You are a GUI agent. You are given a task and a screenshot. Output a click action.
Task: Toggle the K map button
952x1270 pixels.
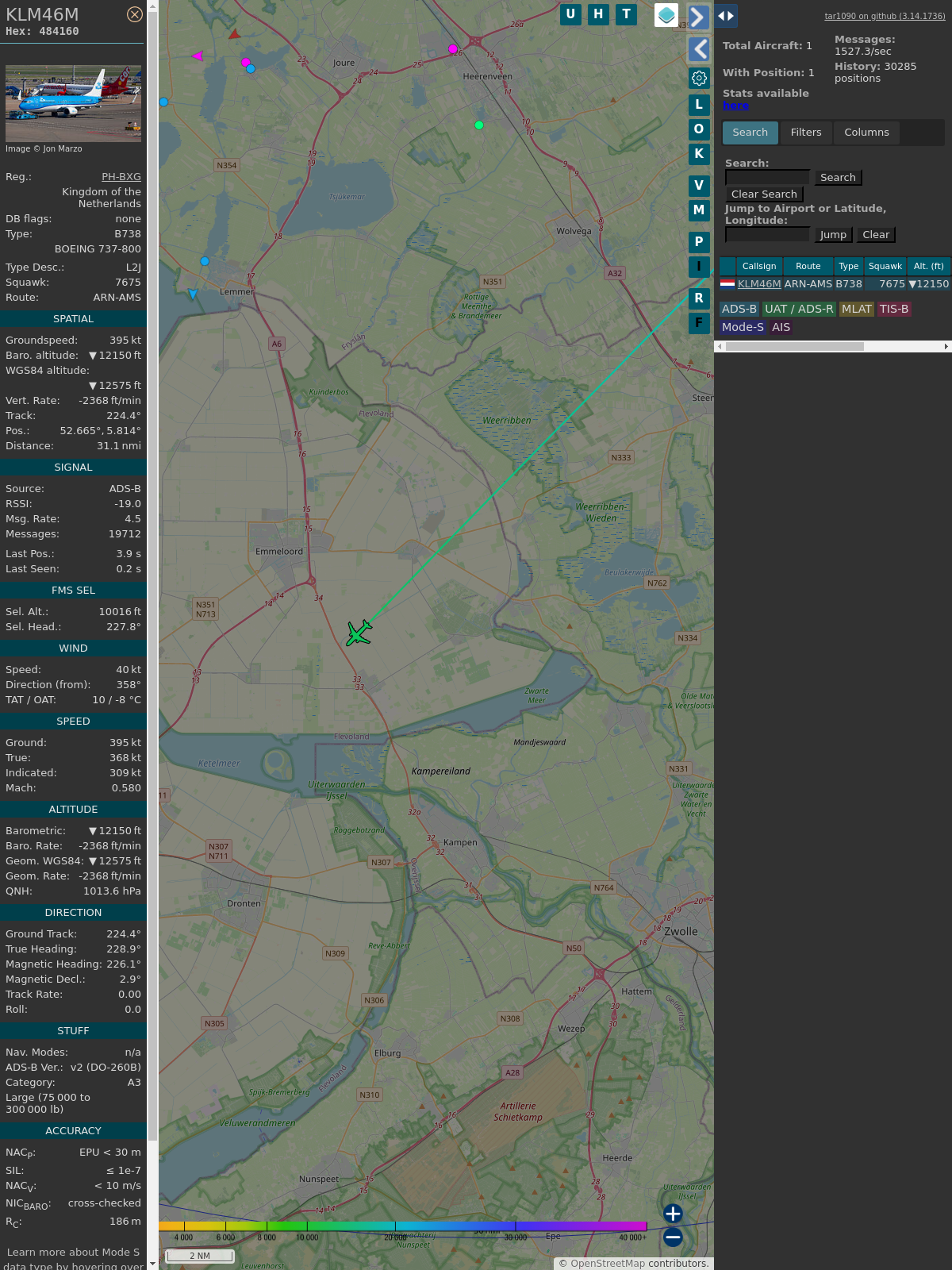point(699,154)
